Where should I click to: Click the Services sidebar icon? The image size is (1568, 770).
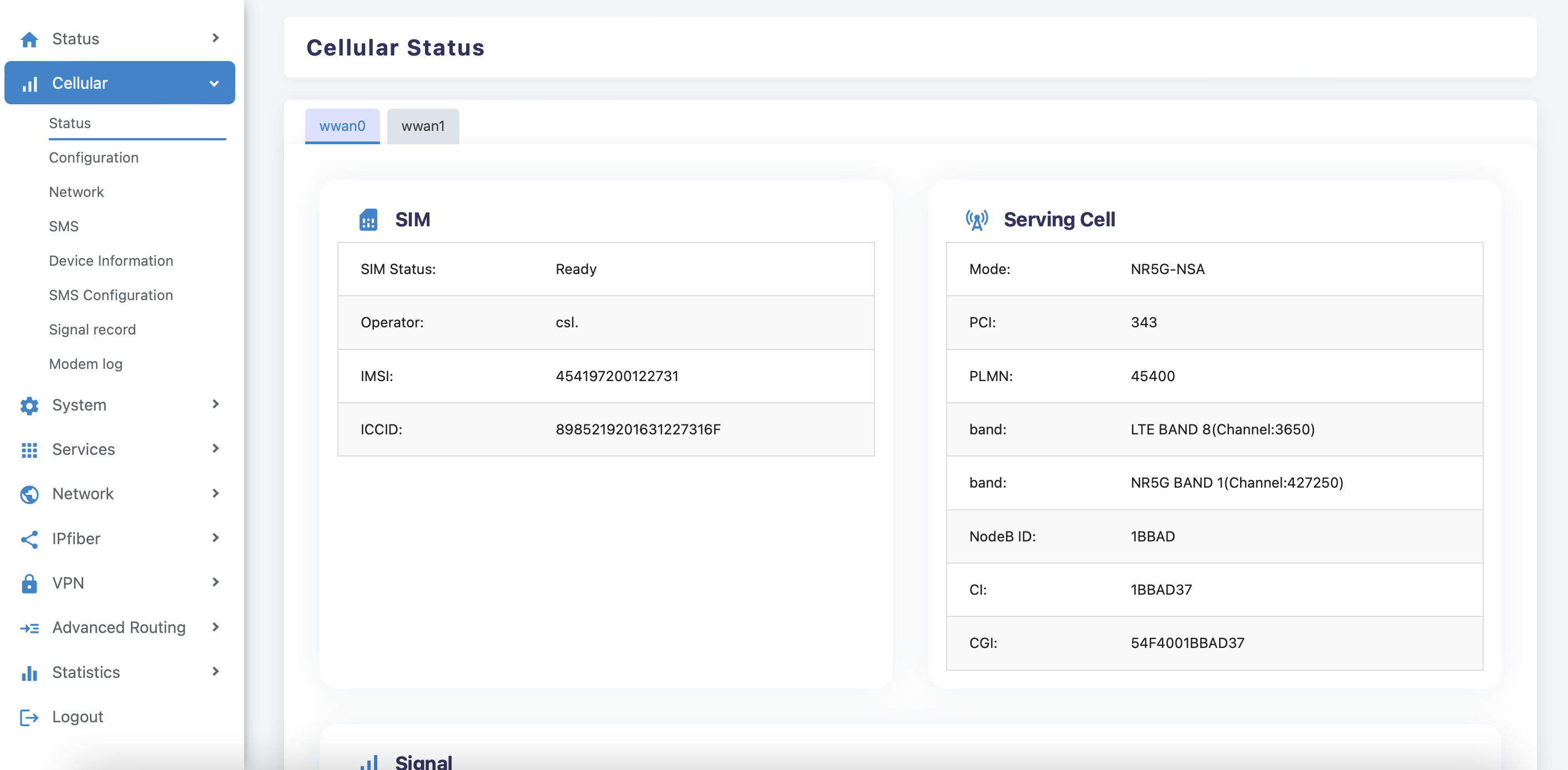(29, 449)
